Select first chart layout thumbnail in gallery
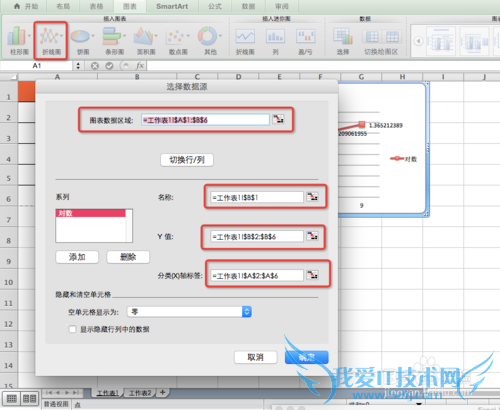This screenshot has width=500, height=410. [441, 41]
